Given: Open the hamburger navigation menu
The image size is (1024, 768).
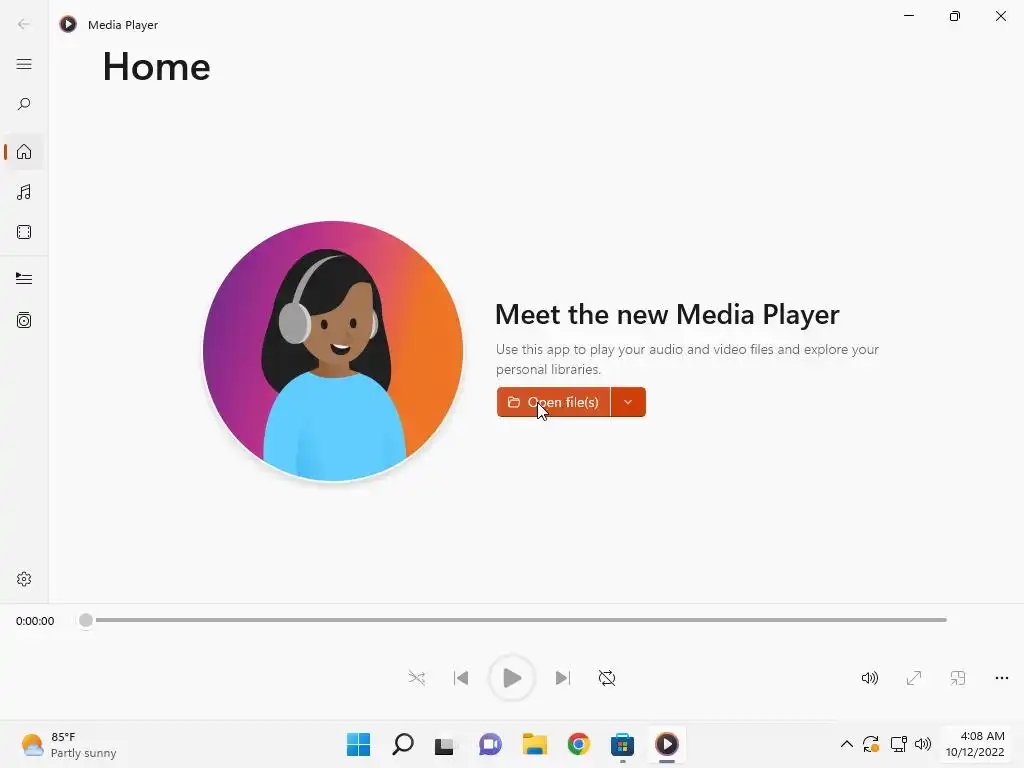Looking at the screenshot, I should click(24, 64).
